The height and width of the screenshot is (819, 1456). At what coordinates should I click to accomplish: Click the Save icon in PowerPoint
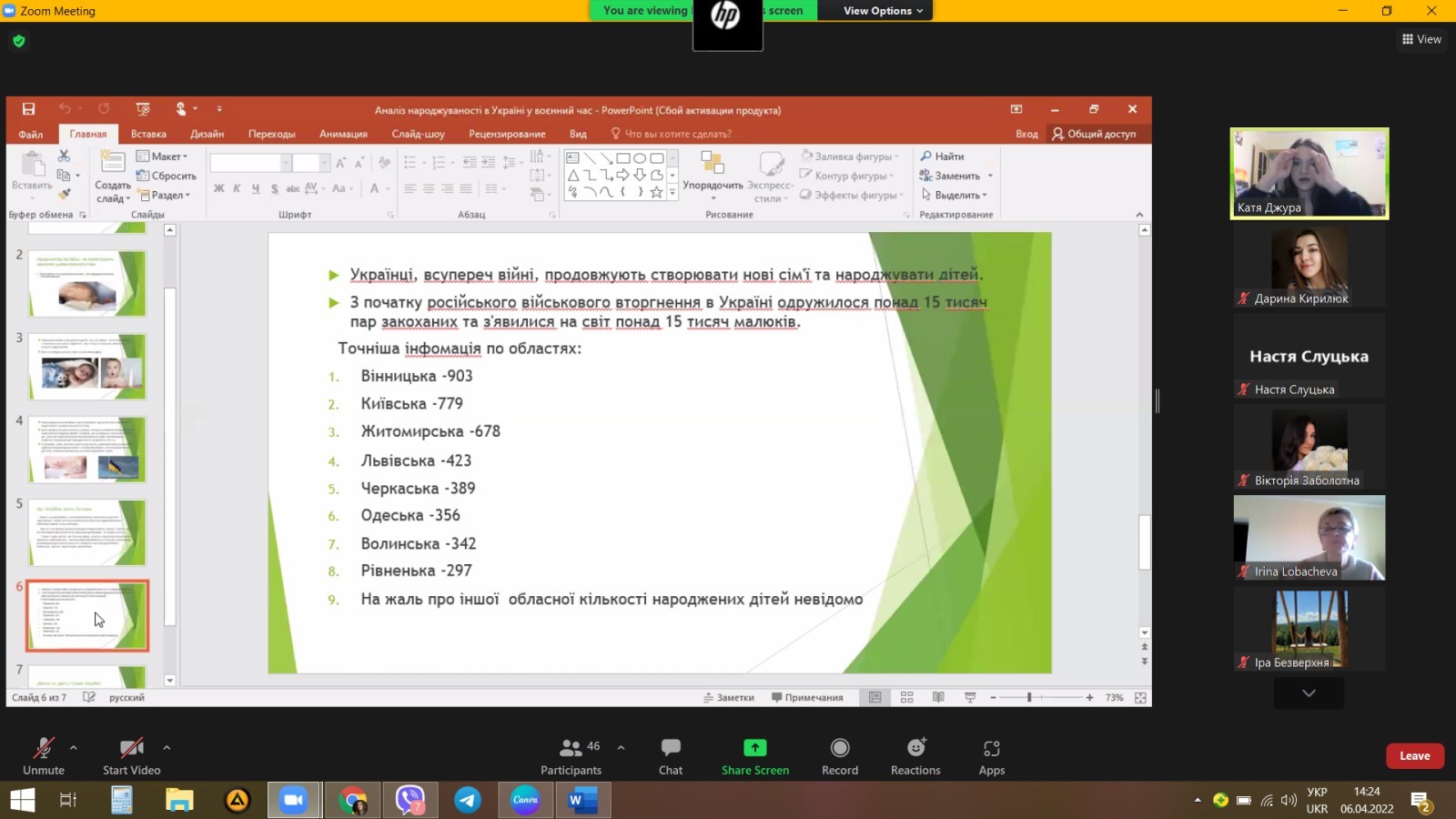(x=28, y=109)
